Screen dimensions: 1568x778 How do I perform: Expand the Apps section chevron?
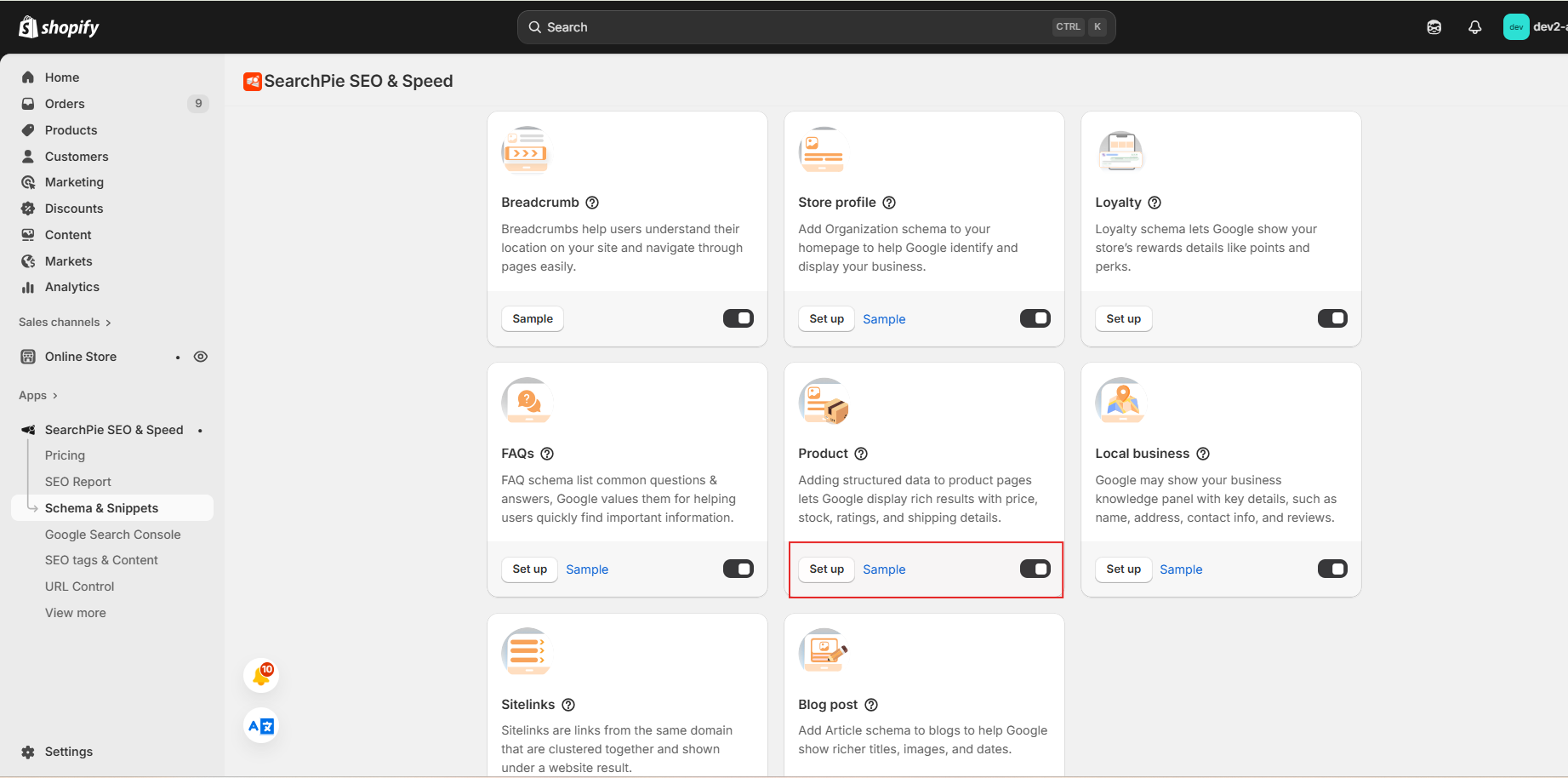tap(55, 396)
